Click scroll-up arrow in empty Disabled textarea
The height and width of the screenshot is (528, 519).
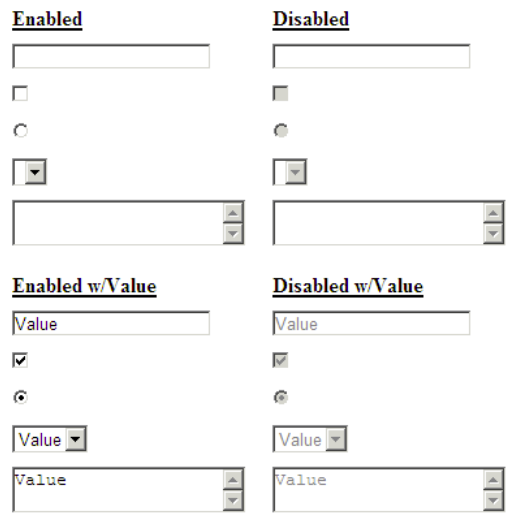[493, 212]
